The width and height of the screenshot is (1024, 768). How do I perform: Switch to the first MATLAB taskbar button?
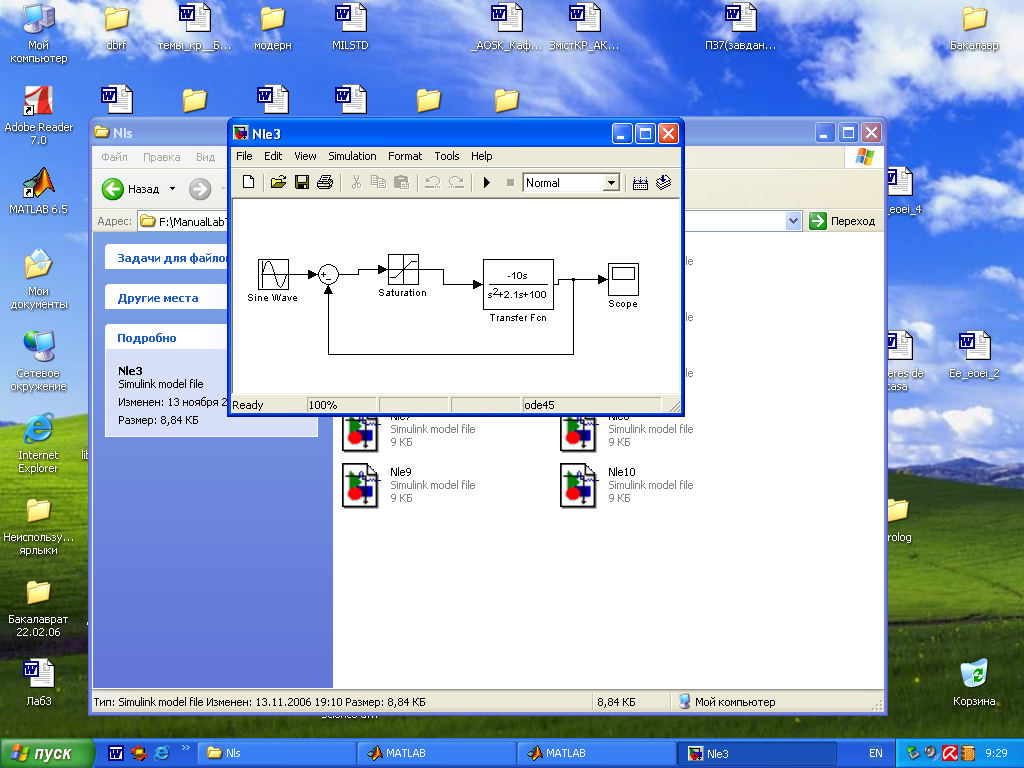click(437, 754)
